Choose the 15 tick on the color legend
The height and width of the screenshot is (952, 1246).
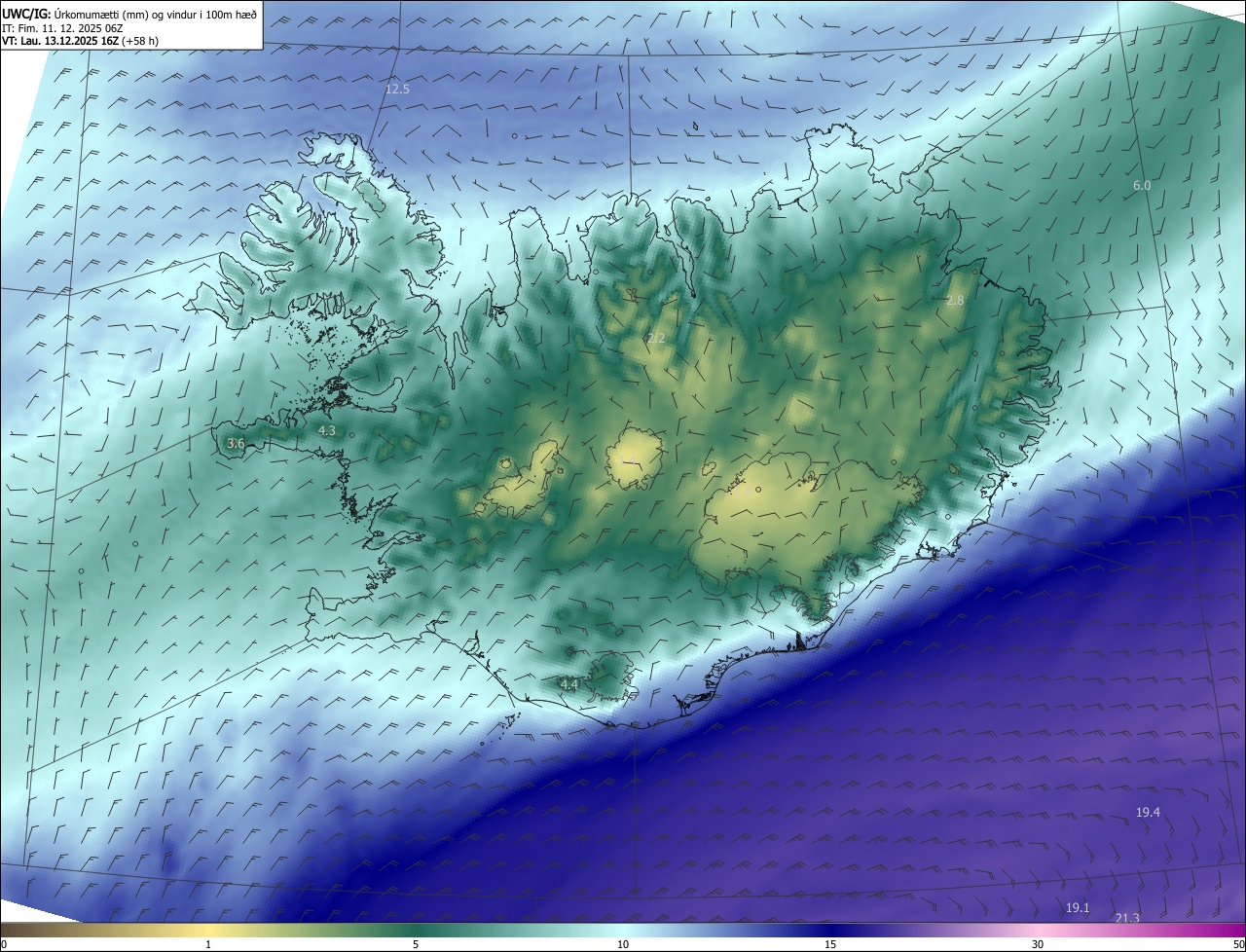(x=830, y=944)
